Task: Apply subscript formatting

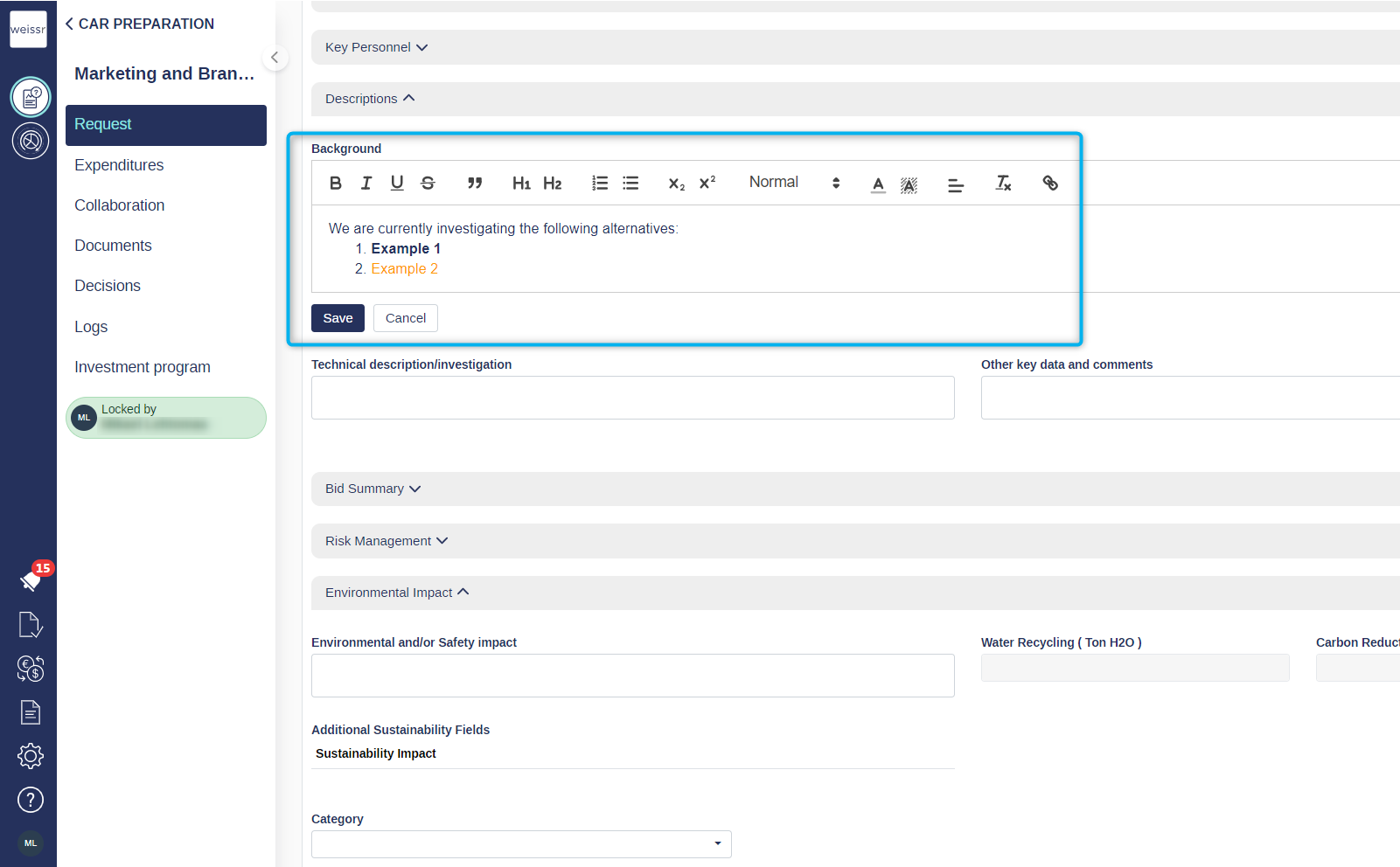Action: pos(677,183)
